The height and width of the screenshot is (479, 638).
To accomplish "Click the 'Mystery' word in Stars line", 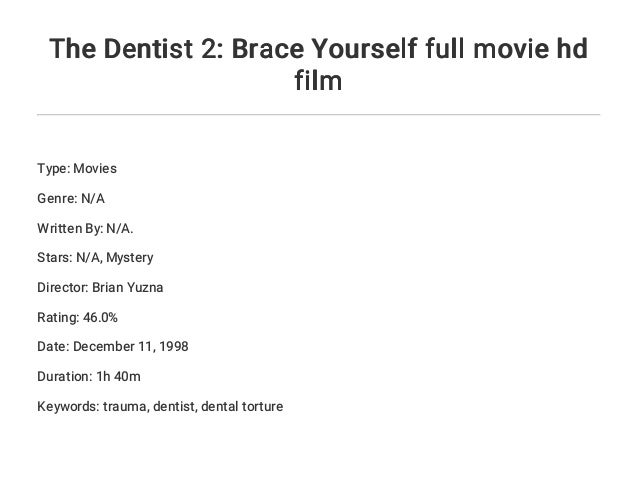I will pyautogui.click(x=130, y=258).
